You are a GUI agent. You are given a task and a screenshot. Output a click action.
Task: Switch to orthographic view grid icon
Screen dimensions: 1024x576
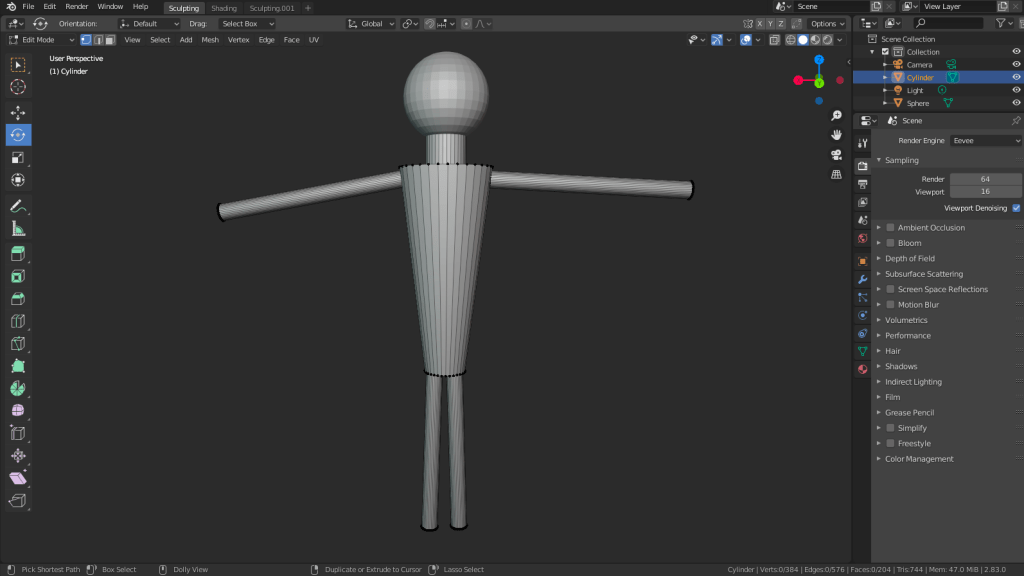tap(836, 174)
